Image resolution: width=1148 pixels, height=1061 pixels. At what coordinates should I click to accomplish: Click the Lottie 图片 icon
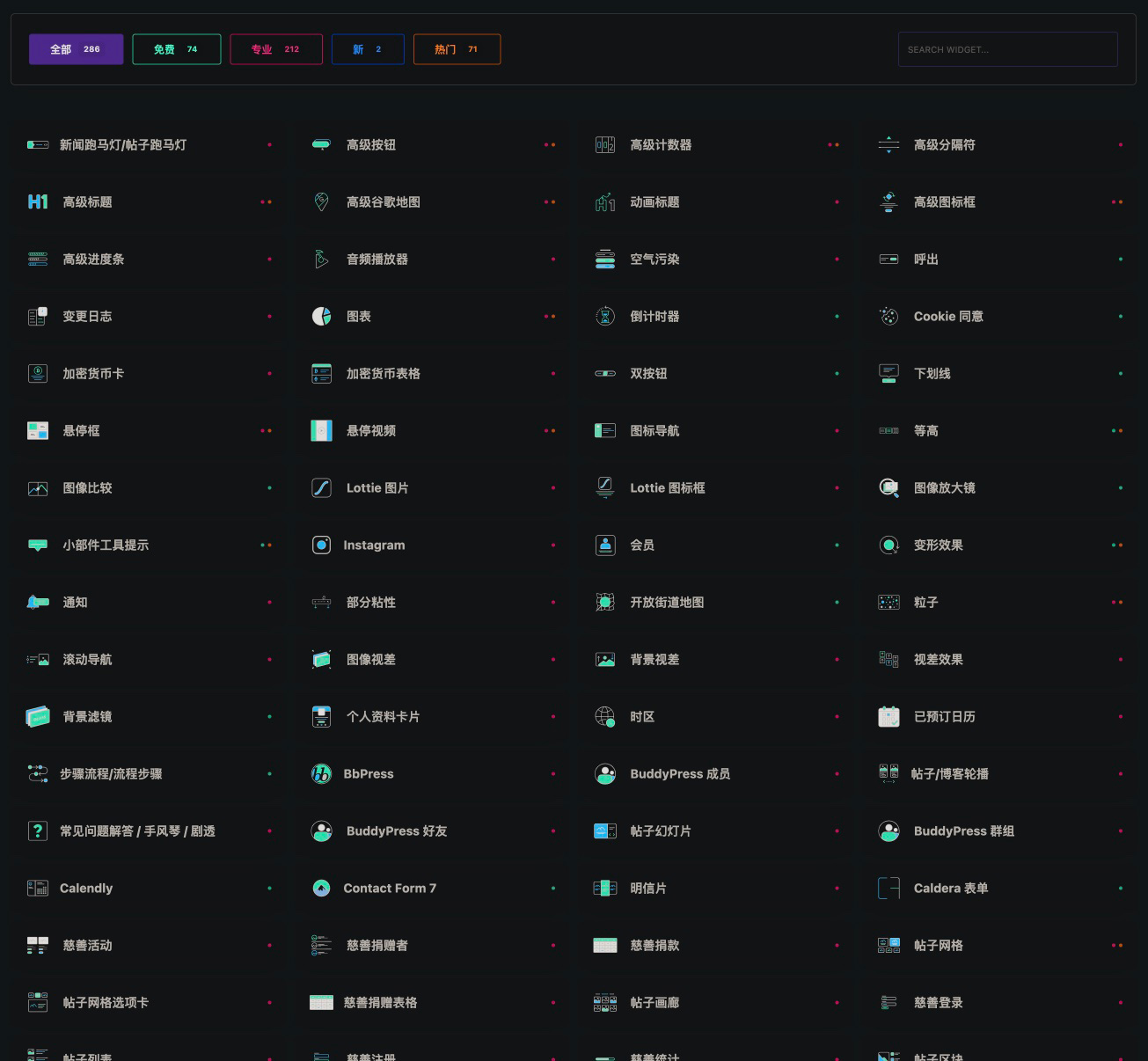pyautogui.click(x=322, y=487)
